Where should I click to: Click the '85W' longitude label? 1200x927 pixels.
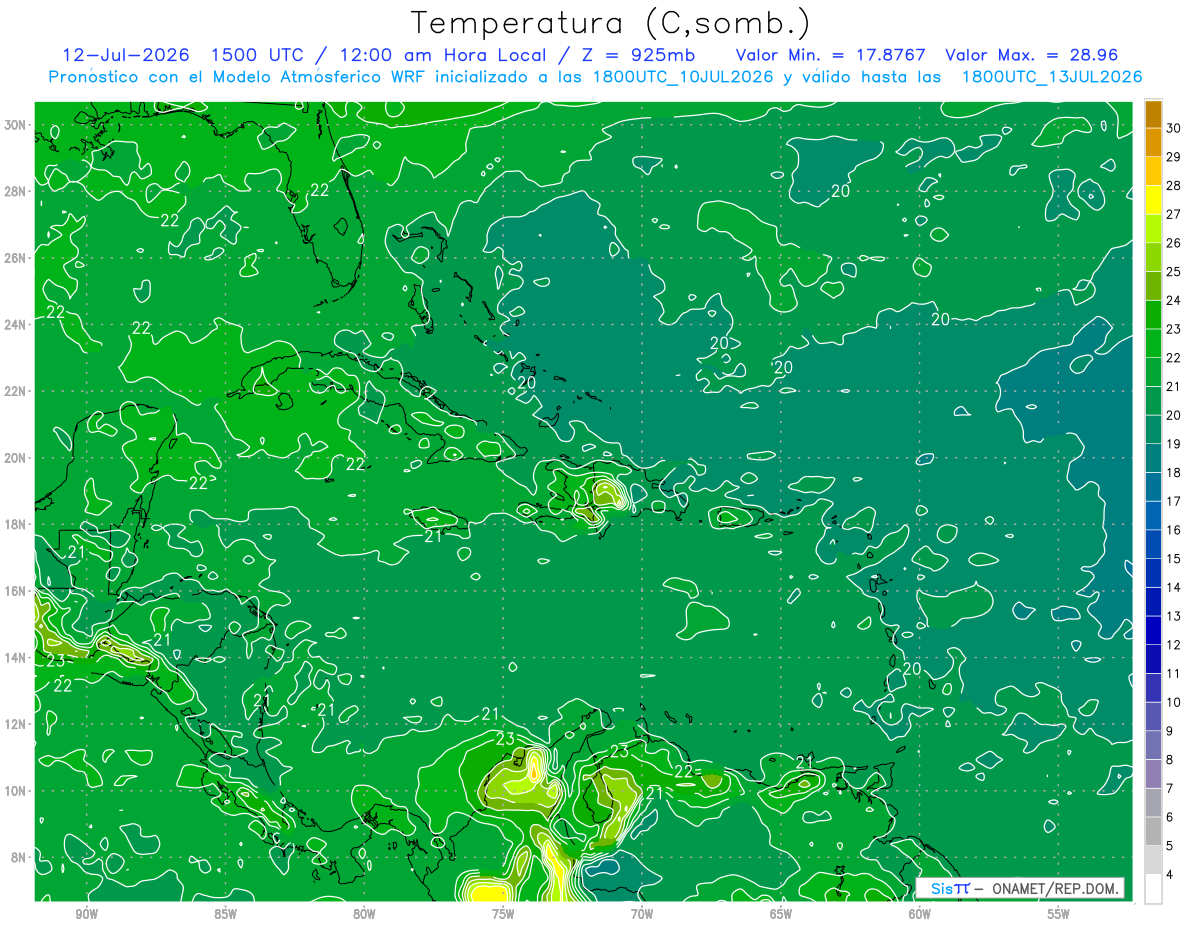tap(225, 914)
